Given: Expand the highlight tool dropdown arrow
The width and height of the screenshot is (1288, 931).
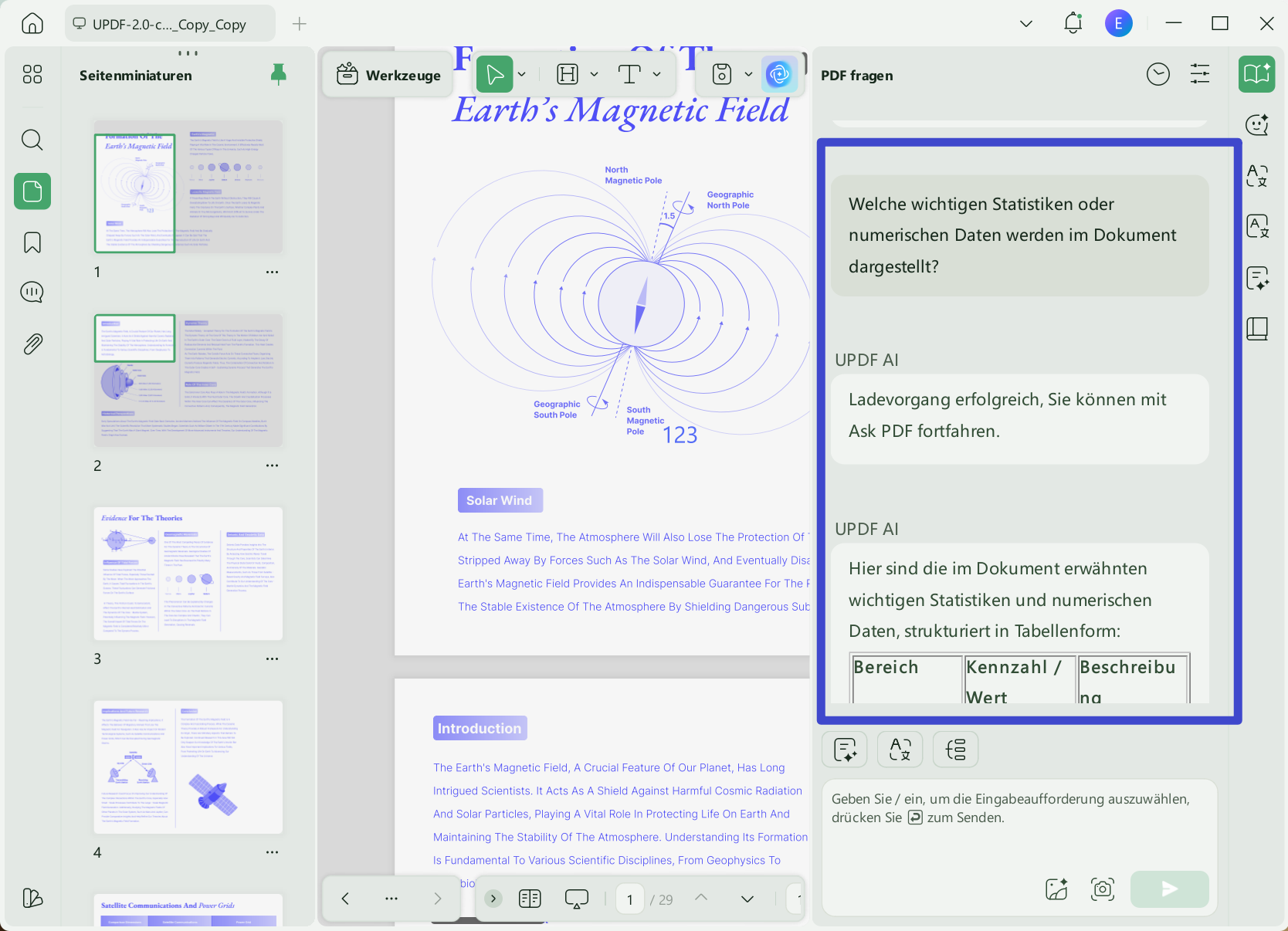Looking at the screenshot, I should (594, 74).
